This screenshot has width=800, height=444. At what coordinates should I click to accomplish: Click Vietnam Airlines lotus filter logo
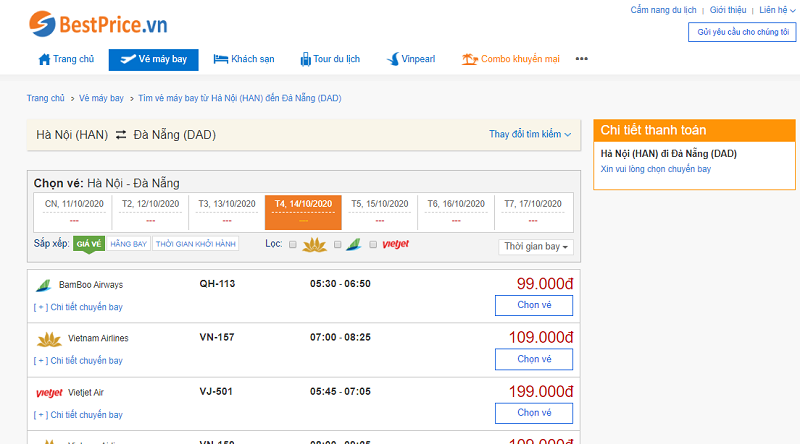pyautogui.click(x=314, y=244)
